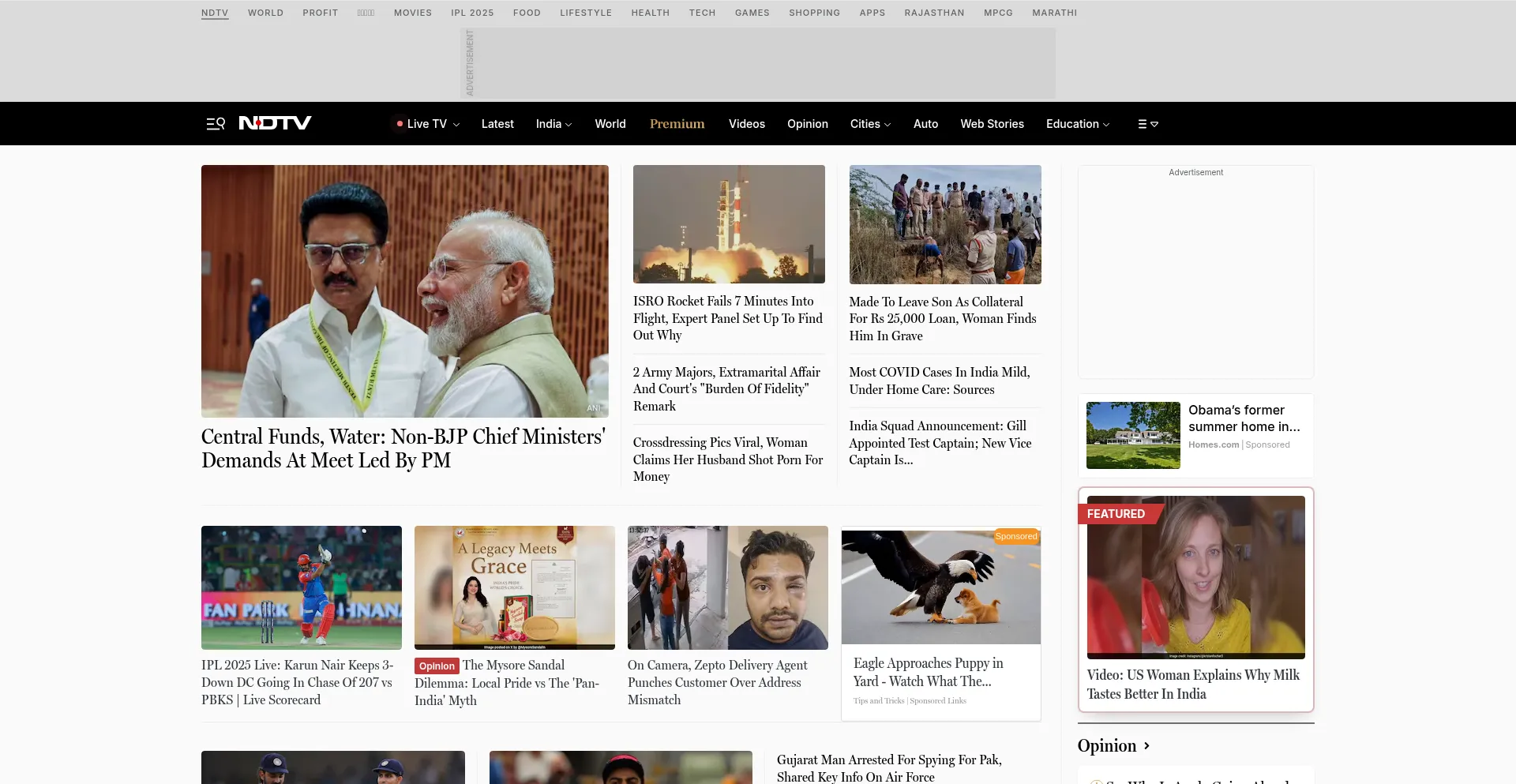The height and width of the screenshot is (784, 1516).
Task: Click the red Live TV dot indicator
Action: (400, 124)
